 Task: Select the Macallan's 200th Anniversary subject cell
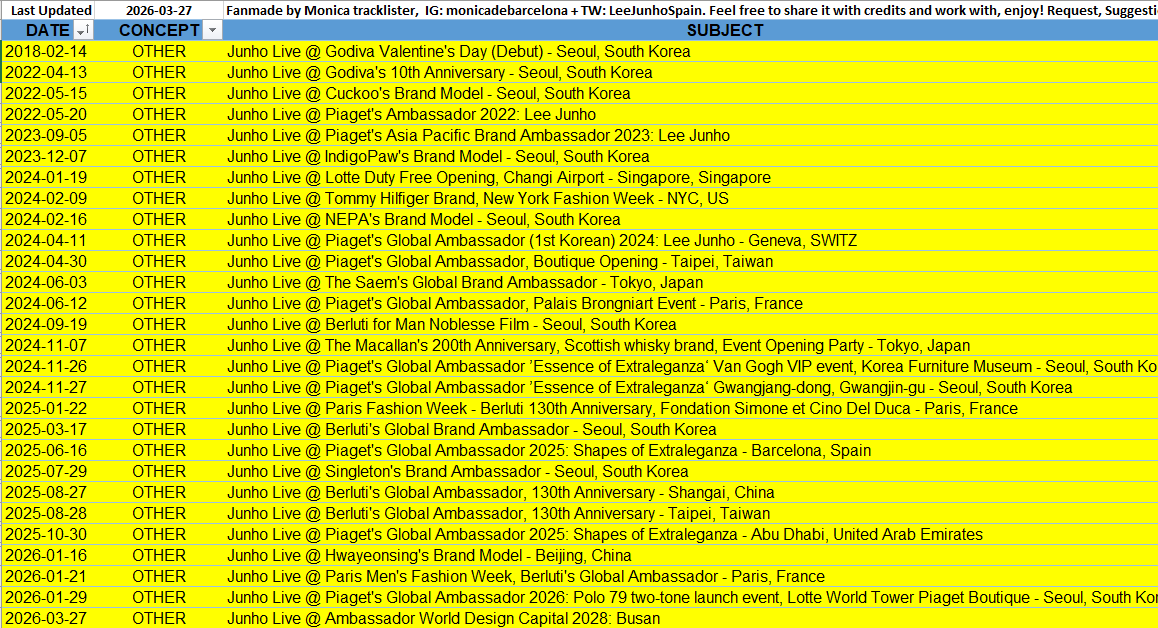[x=691, y=346]
